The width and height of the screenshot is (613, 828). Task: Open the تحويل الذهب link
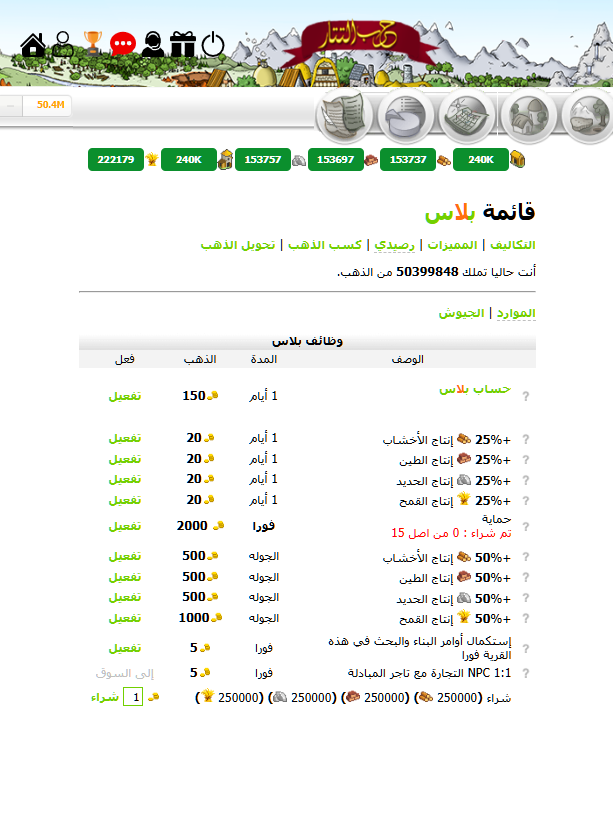[x=238, y=245]
